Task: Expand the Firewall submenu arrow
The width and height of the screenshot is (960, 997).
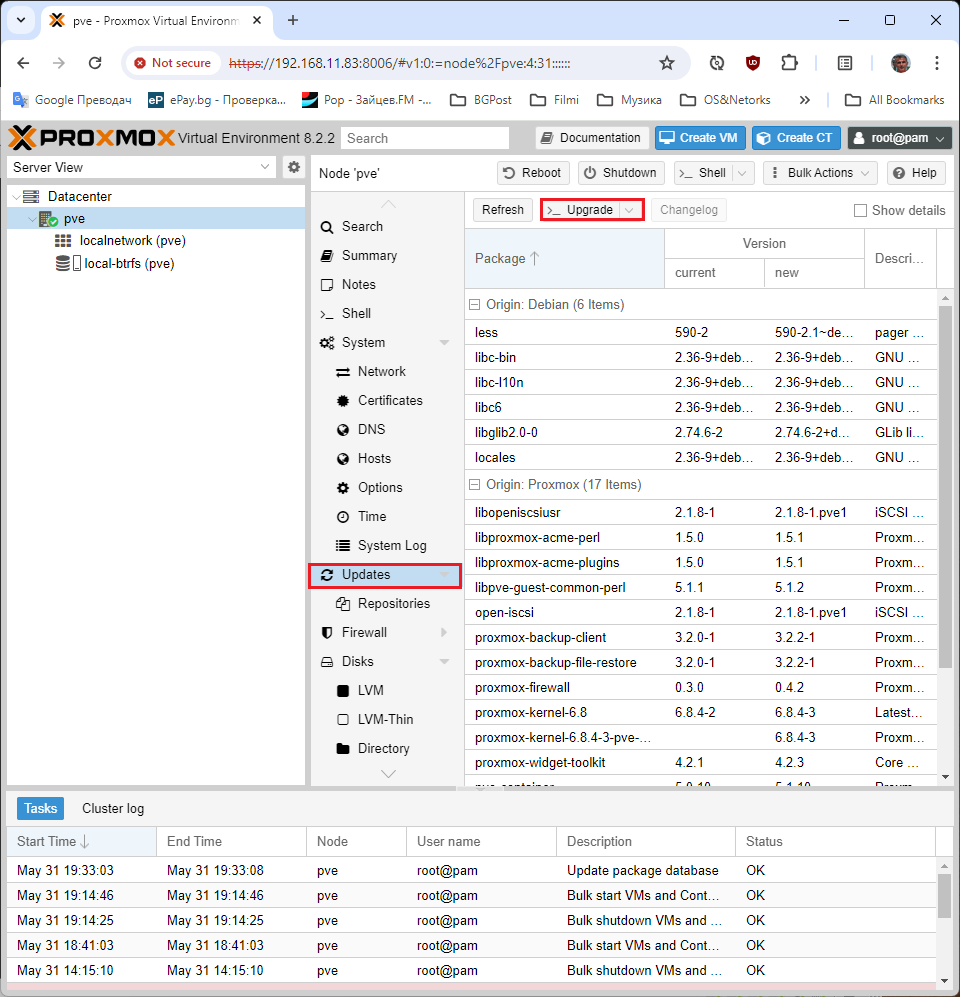Action: tap(444, 633)
